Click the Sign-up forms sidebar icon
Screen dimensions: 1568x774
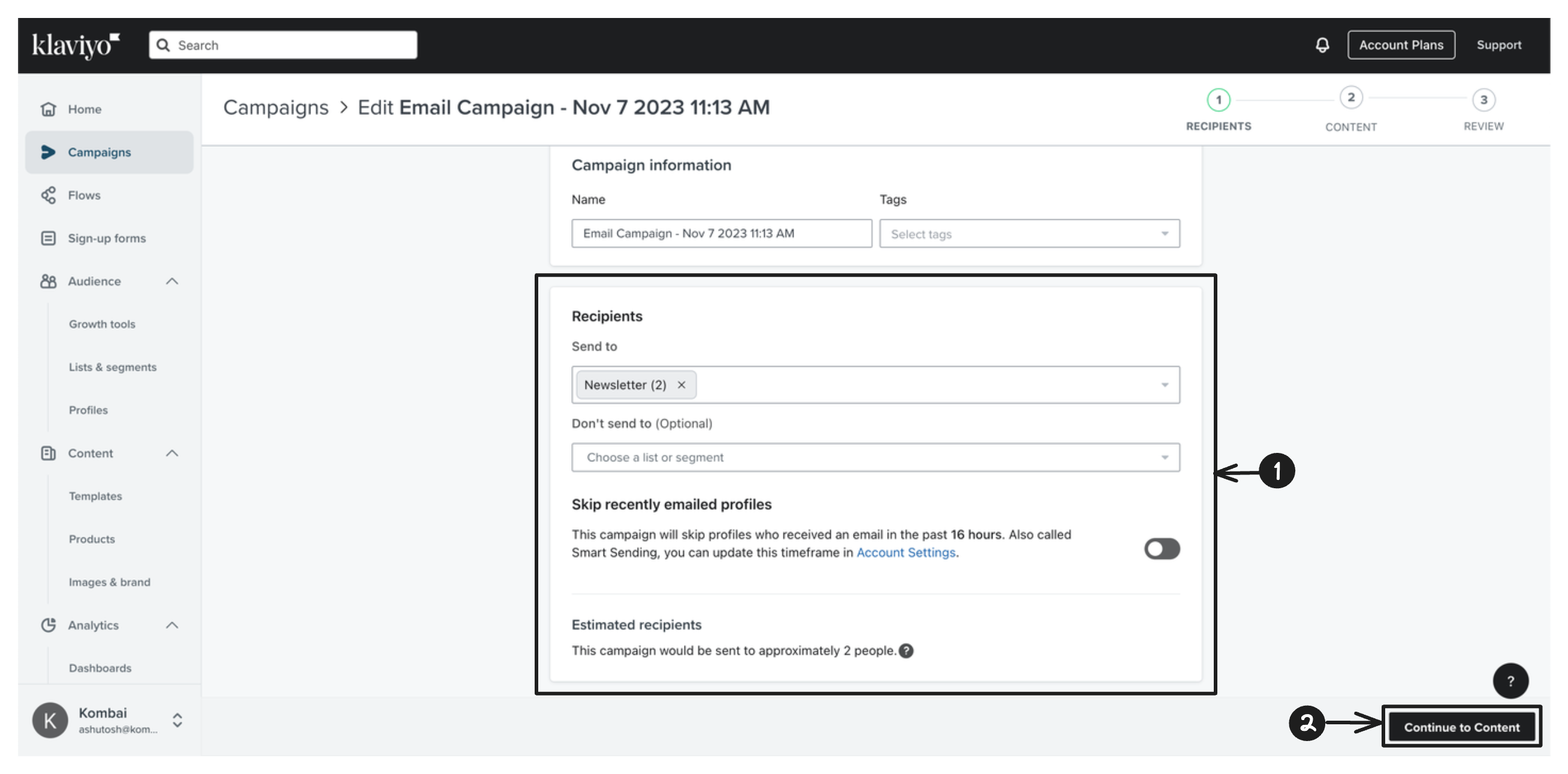click(x=48, y=238)
